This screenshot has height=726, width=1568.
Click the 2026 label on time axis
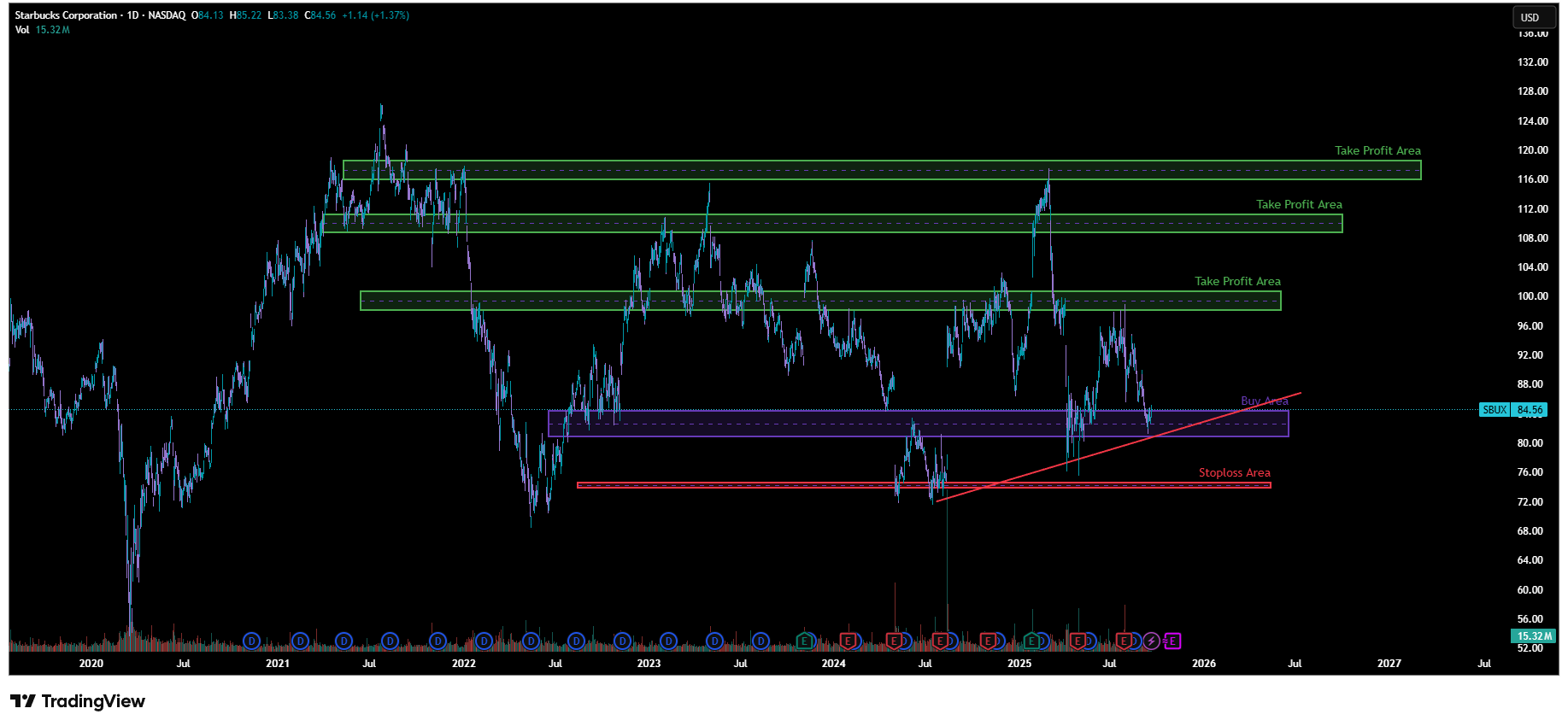1204,664
